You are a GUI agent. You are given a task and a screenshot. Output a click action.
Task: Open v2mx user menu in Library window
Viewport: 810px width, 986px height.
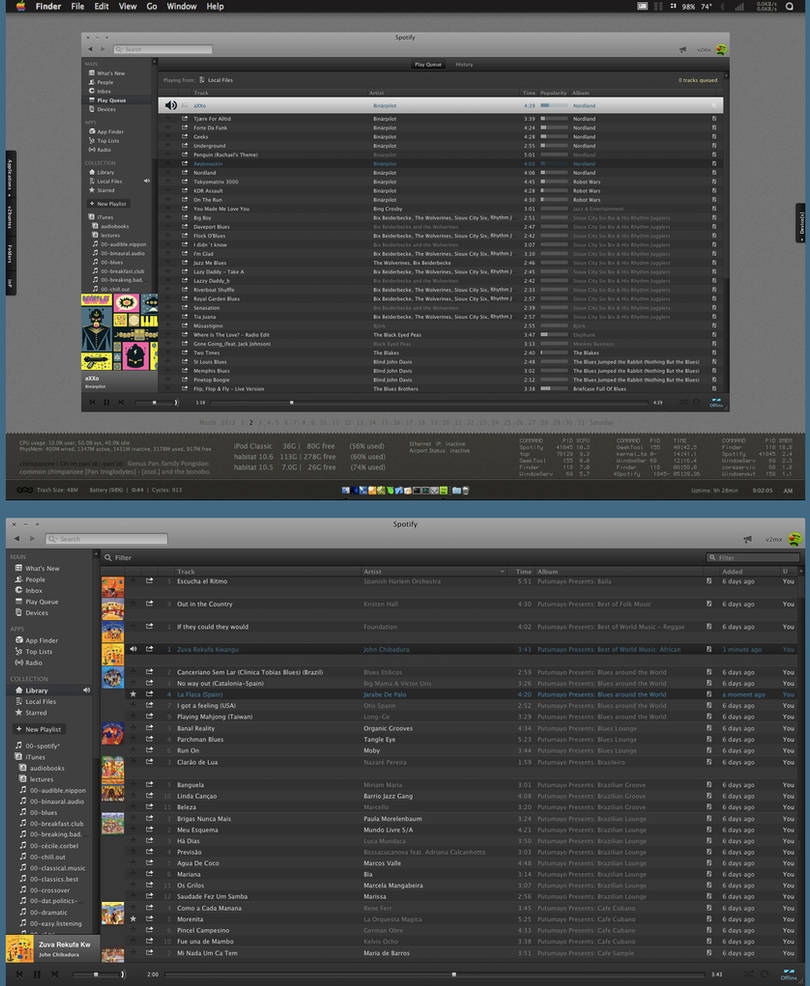(x=774, y=539)
